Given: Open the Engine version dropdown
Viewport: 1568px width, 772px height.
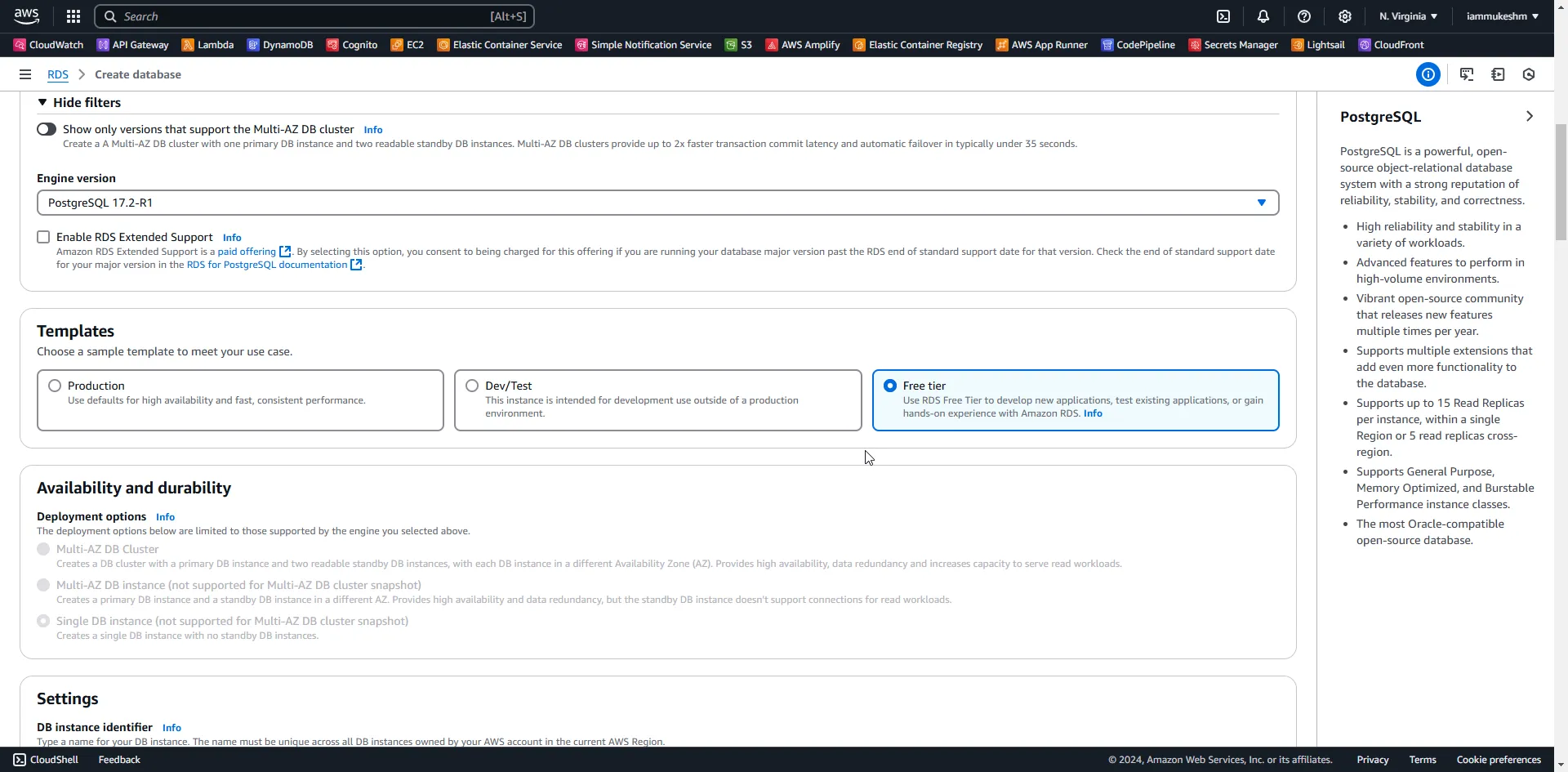Looking at the screenshot, I should tap(1262, 202).
